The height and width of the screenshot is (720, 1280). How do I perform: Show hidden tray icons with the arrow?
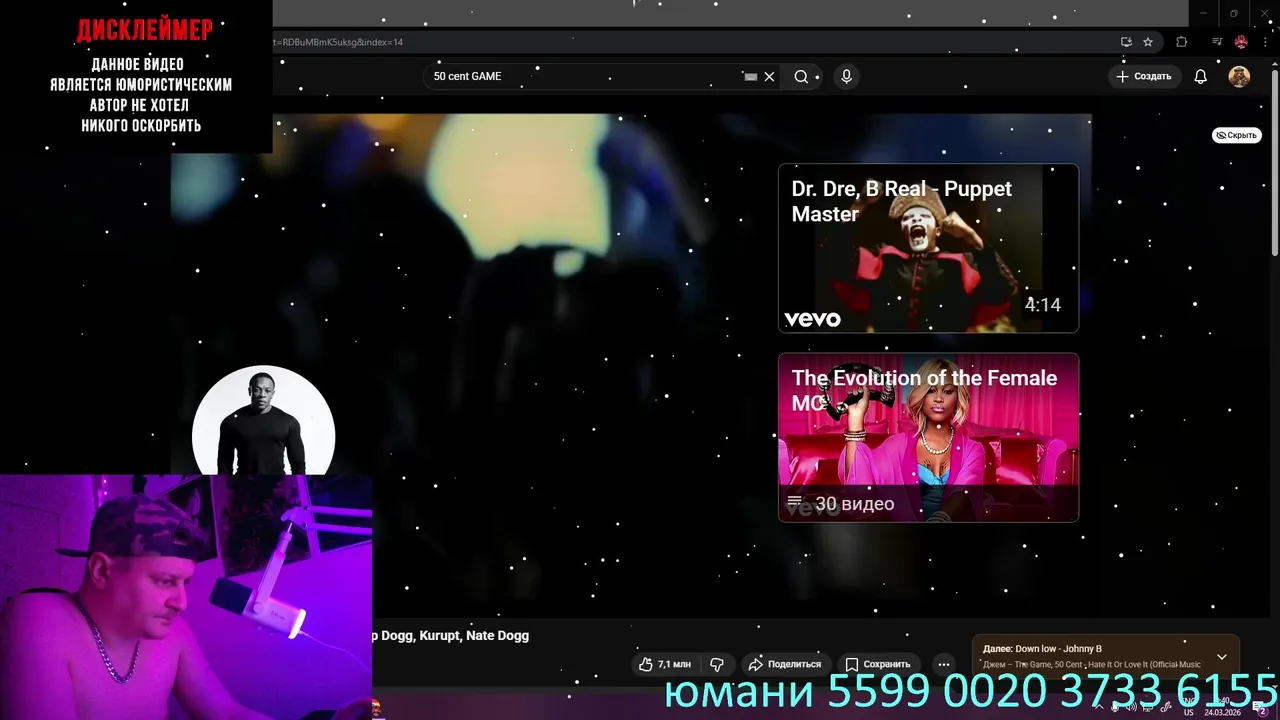tap(1098, 708)
